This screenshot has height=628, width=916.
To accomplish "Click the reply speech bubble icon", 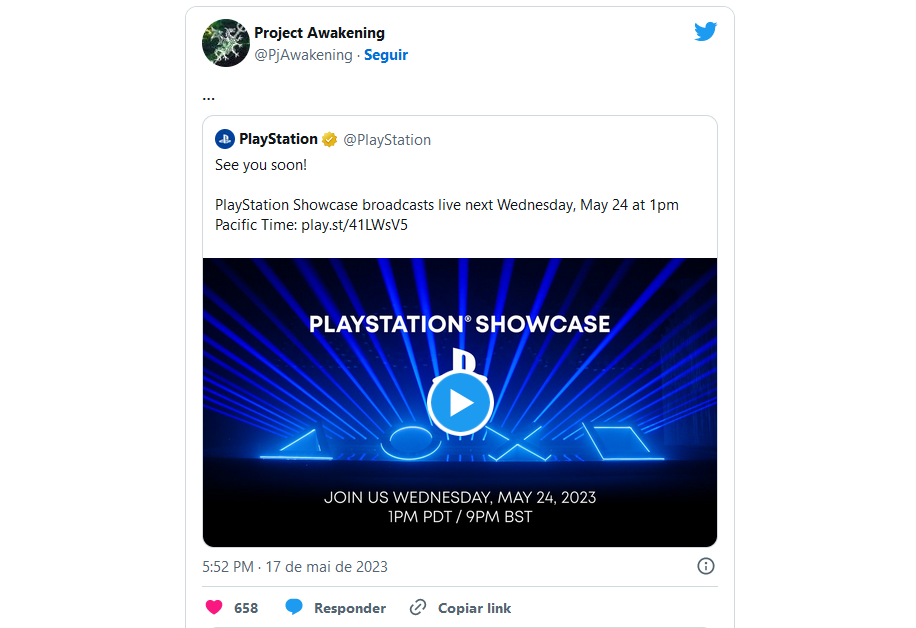I will pyautogui.click(x=294, y=607).
